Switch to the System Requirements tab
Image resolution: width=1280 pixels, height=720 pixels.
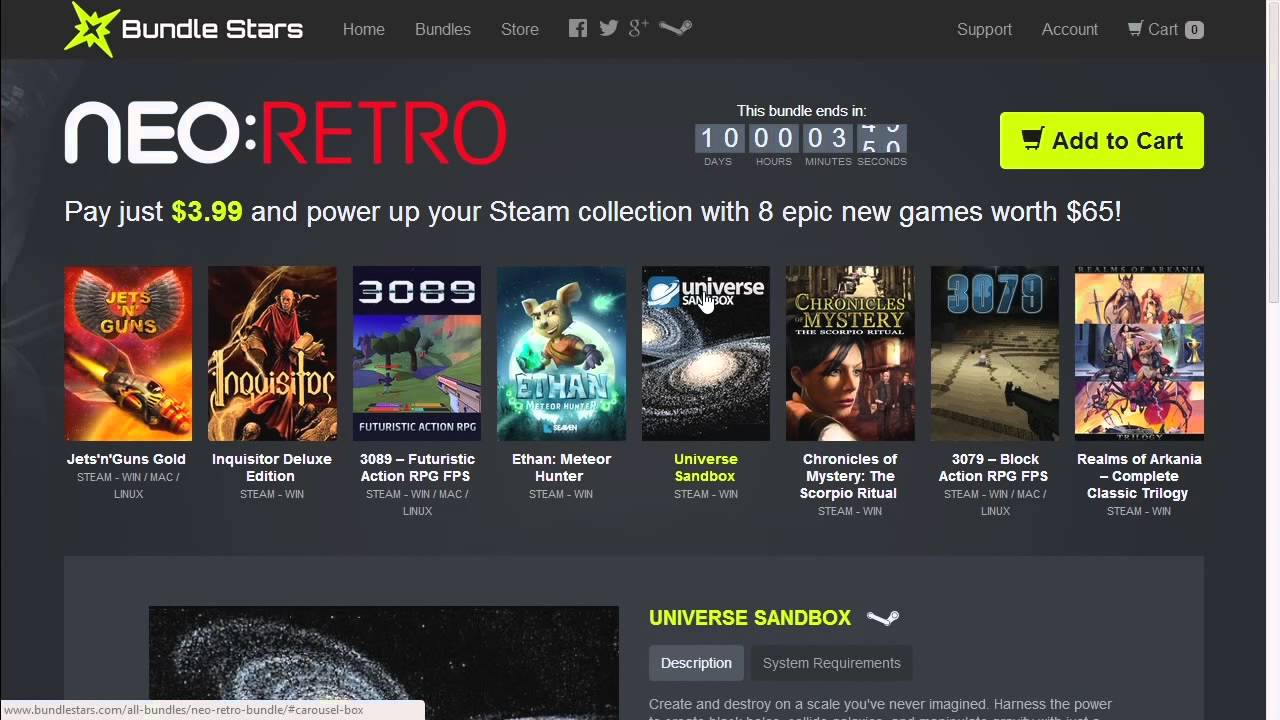(x=832, y=663)
